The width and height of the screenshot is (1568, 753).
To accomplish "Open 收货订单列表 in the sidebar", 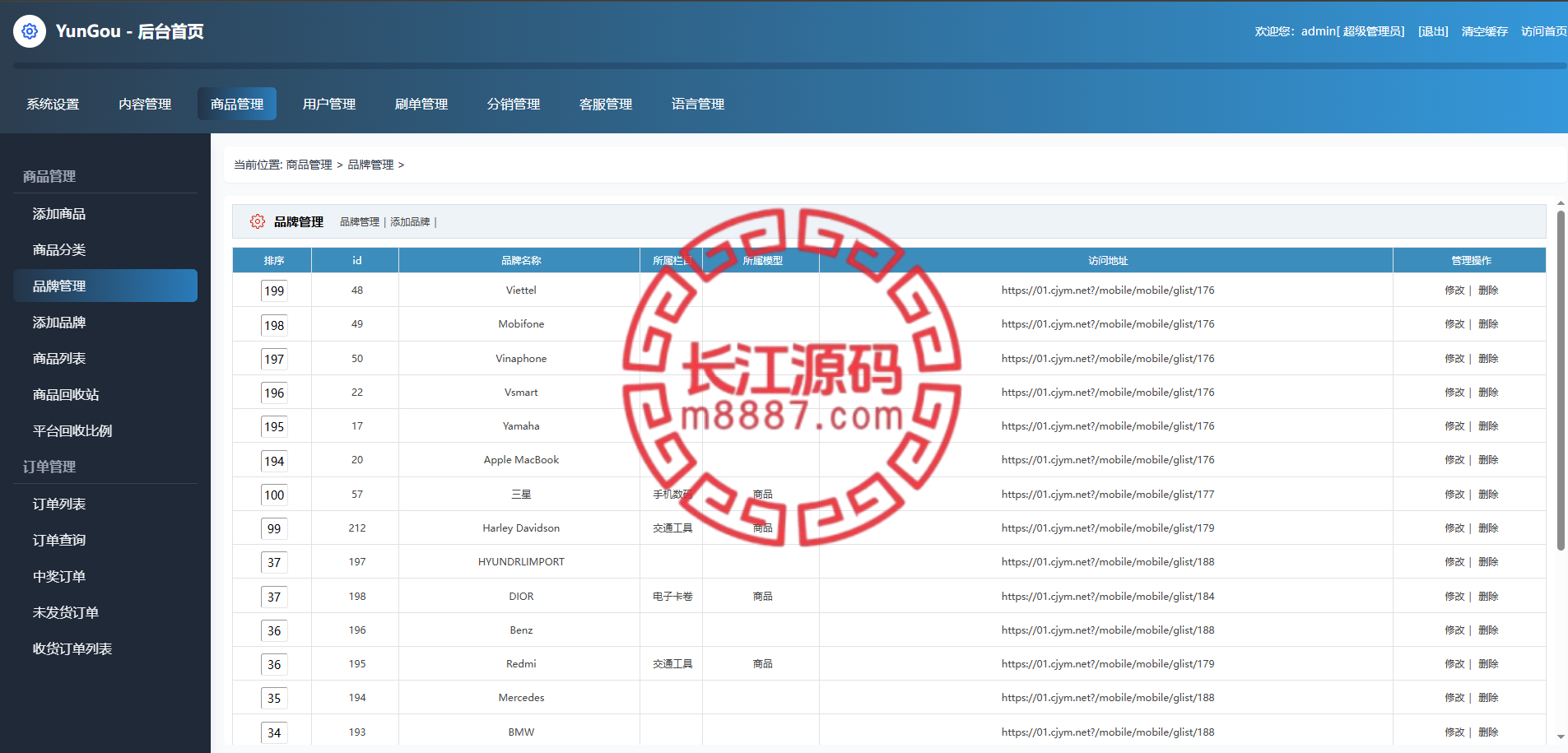I will (105, 648).
